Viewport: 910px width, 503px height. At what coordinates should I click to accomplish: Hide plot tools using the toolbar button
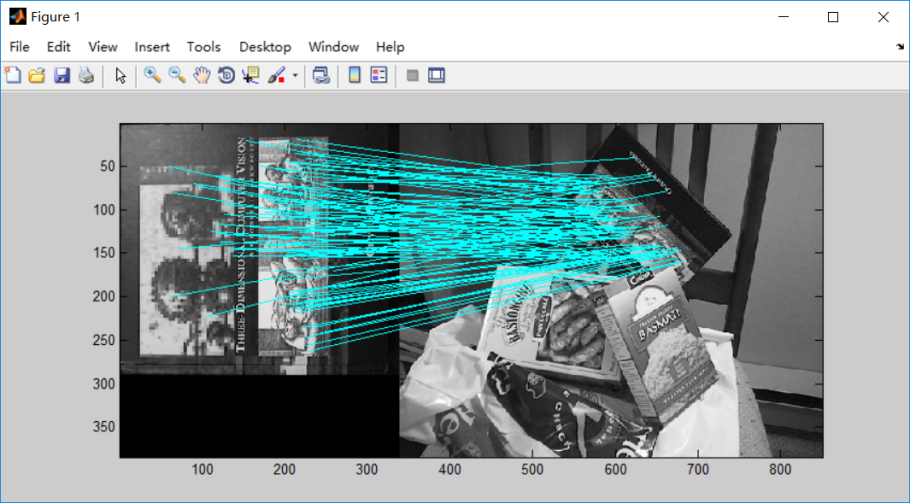coord(412,75)
